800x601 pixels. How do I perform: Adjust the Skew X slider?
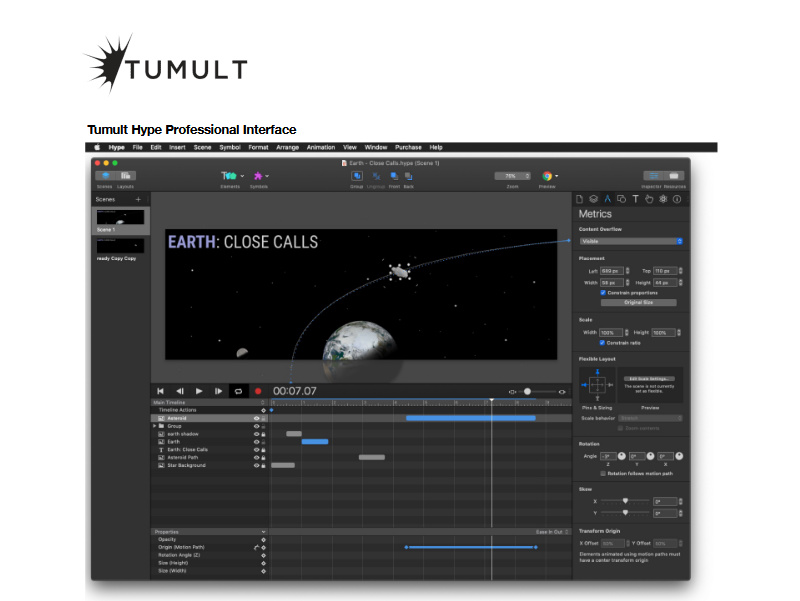point(625,501)
